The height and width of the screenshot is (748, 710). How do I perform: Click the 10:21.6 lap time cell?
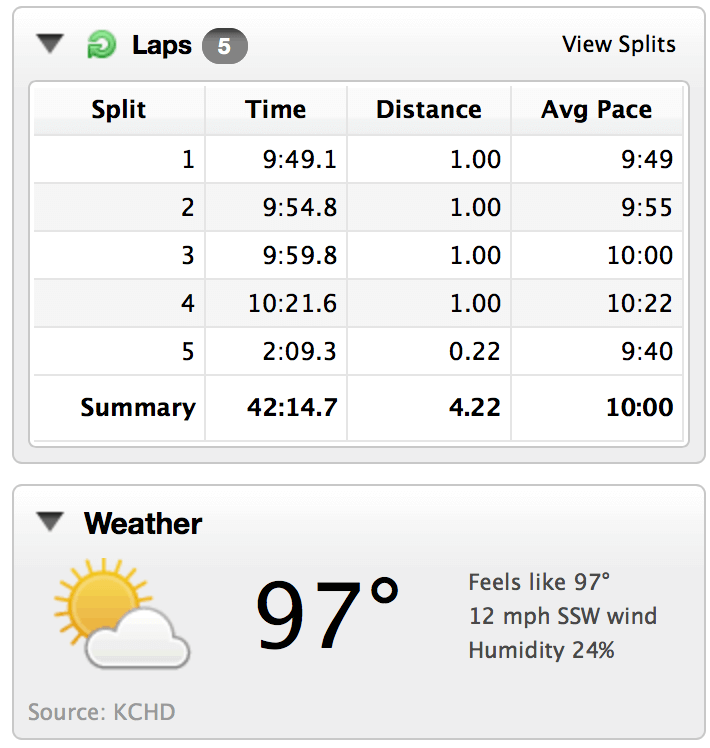point(292,304)
